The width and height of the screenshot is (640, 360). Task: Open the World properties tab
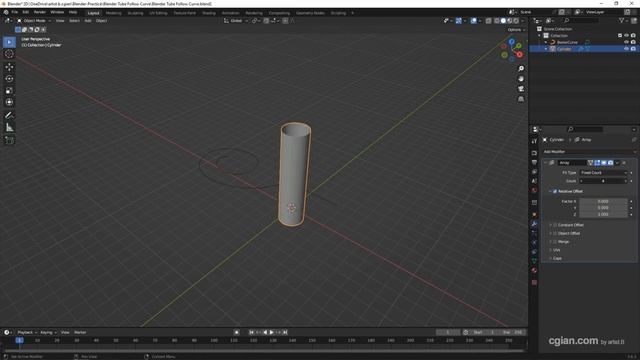tap(534, 190)
